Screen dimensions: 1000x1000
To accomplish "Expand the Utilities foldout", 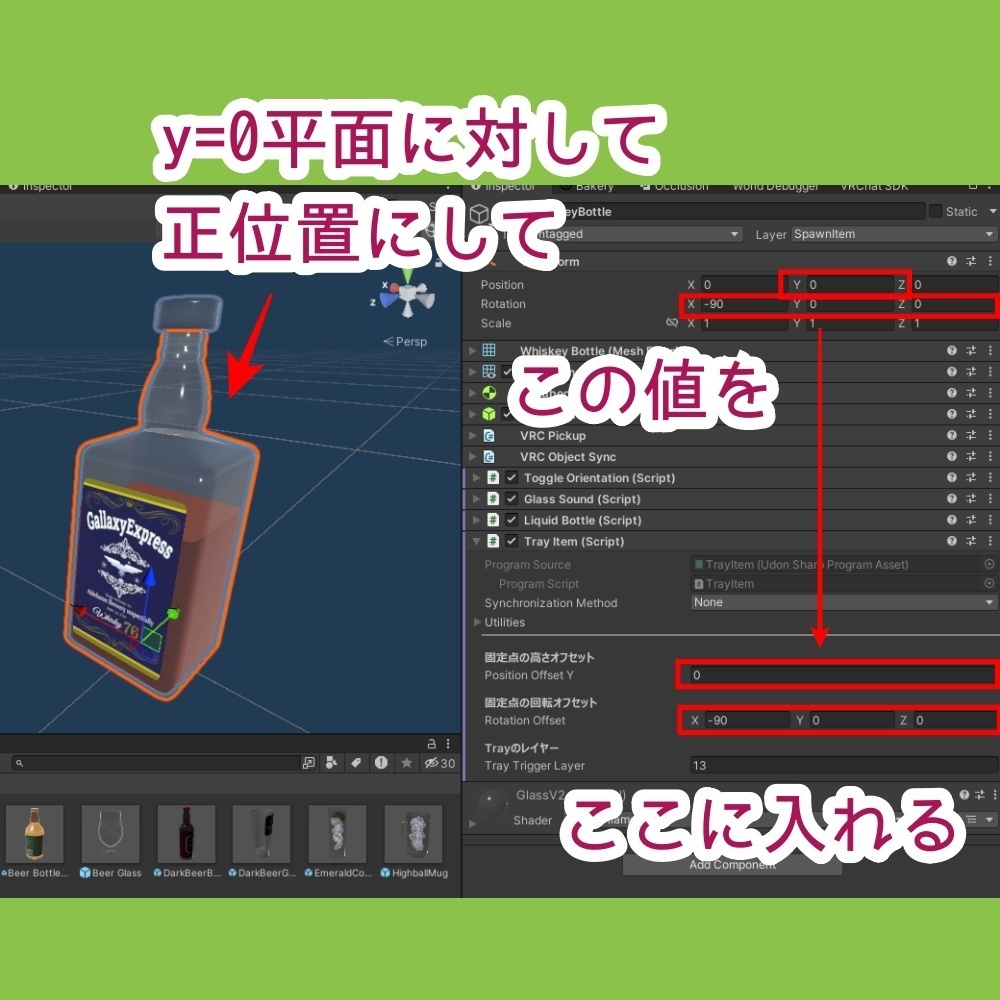I will click(477, 621).
